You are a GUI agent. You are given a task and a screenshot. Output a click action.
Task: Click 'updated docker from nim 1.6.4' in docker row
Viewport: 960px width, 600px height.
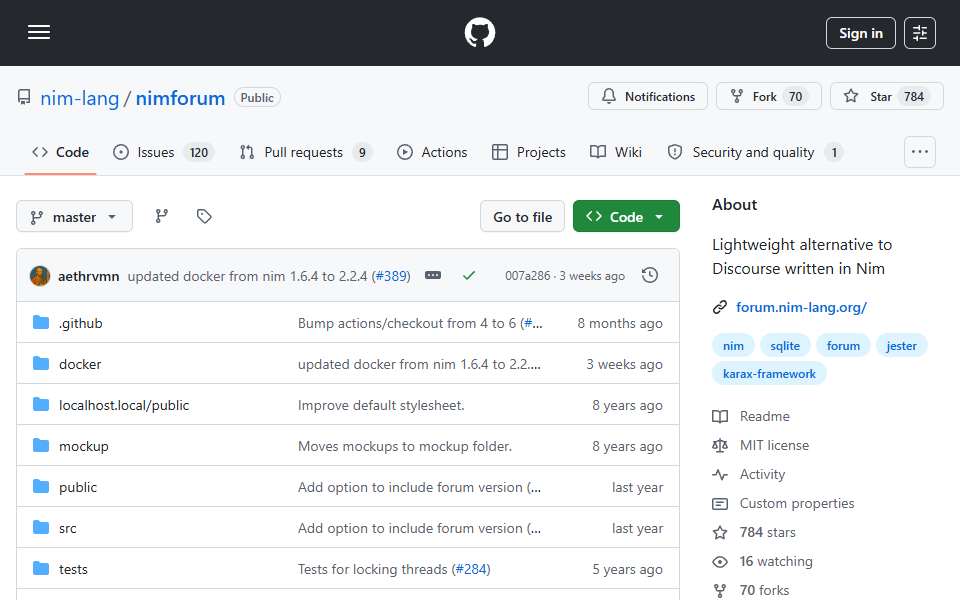[x=419, y=364]
